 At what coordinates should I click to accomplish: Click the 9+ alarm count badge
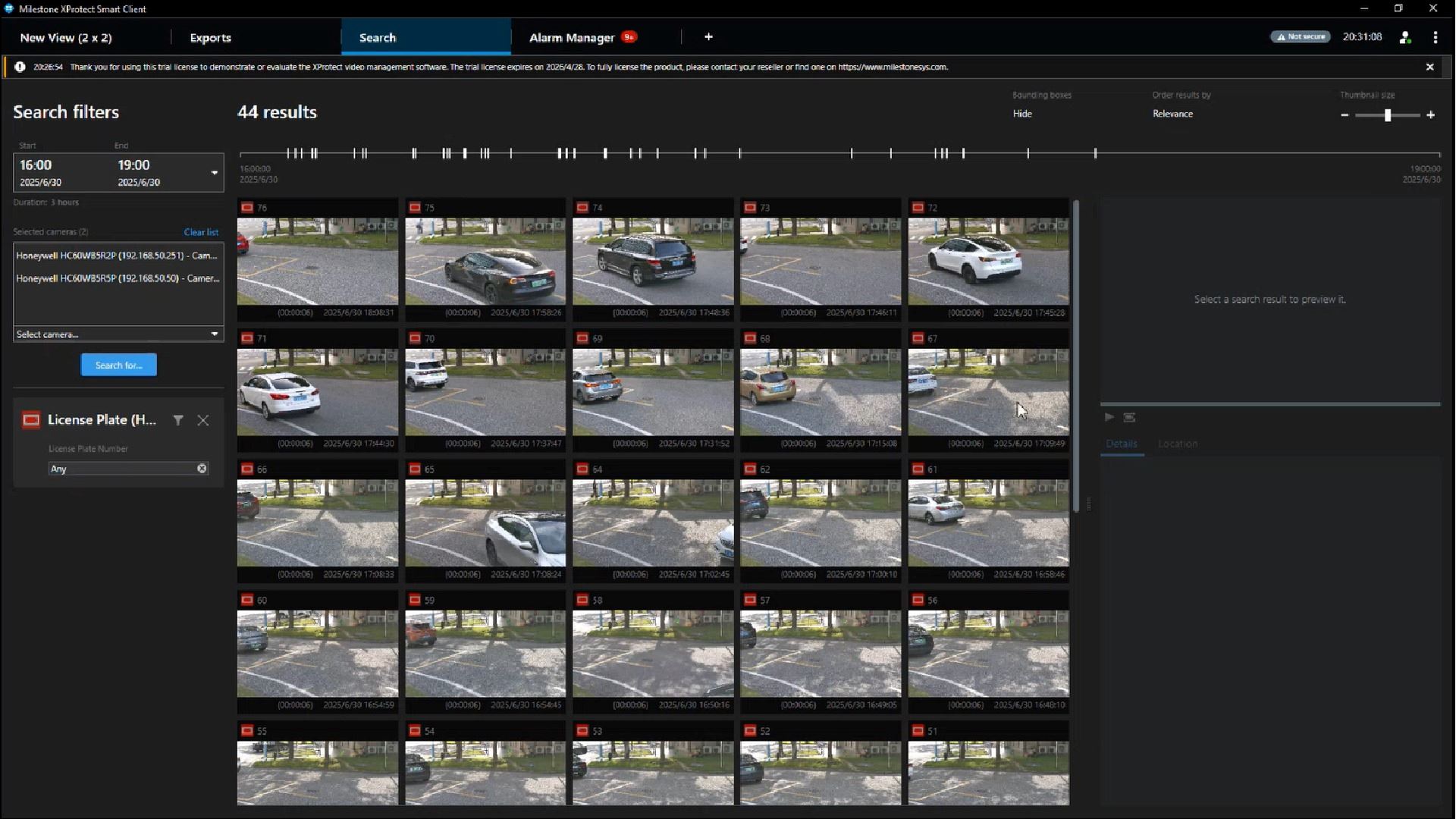(629, 36)
